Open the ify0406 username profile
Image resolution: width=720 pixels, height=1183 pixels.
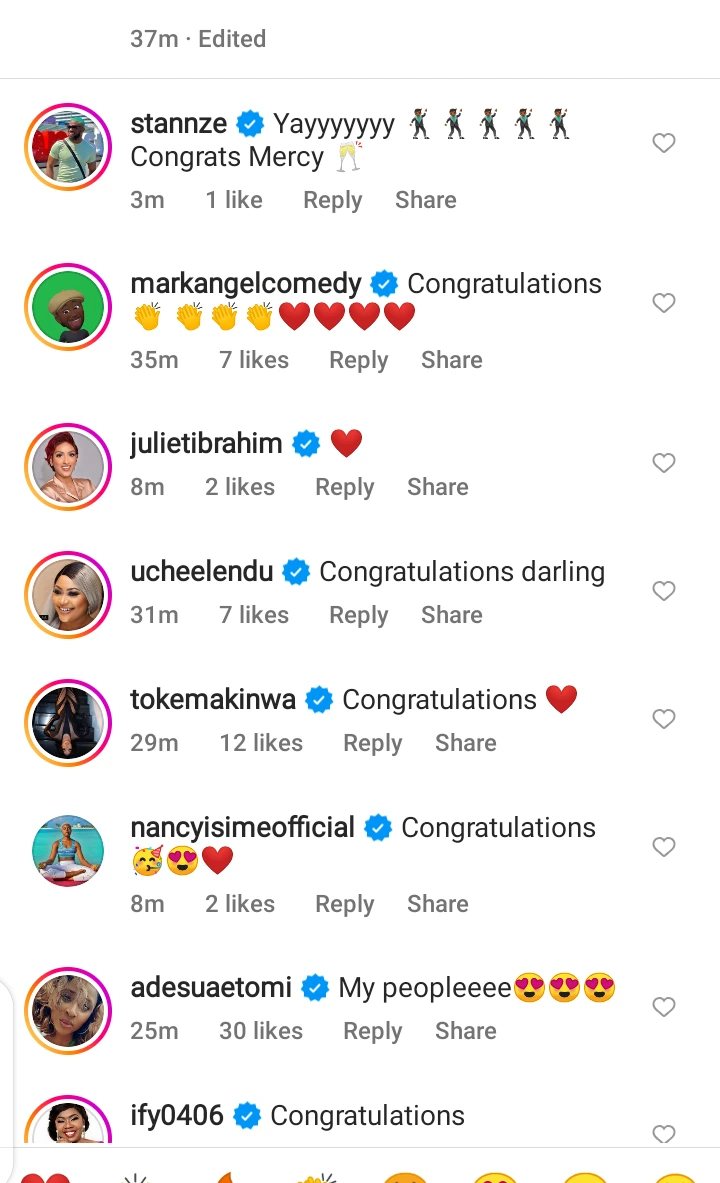tap(177, 1115)
